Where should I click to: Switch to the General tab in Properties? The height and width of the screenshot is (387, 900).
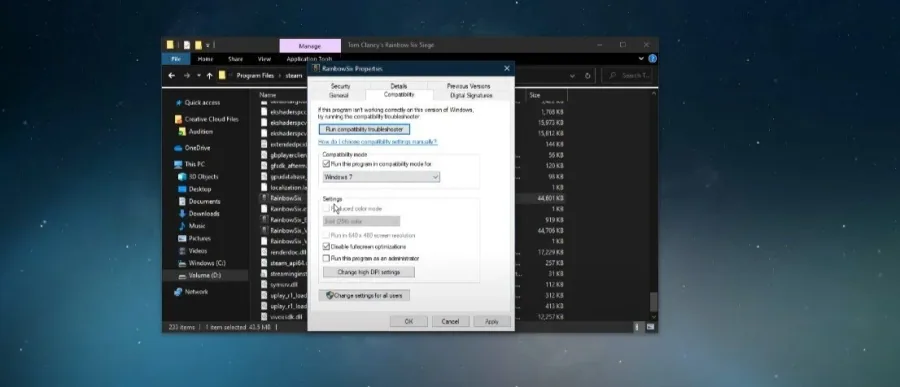click(x=339, y=95)
